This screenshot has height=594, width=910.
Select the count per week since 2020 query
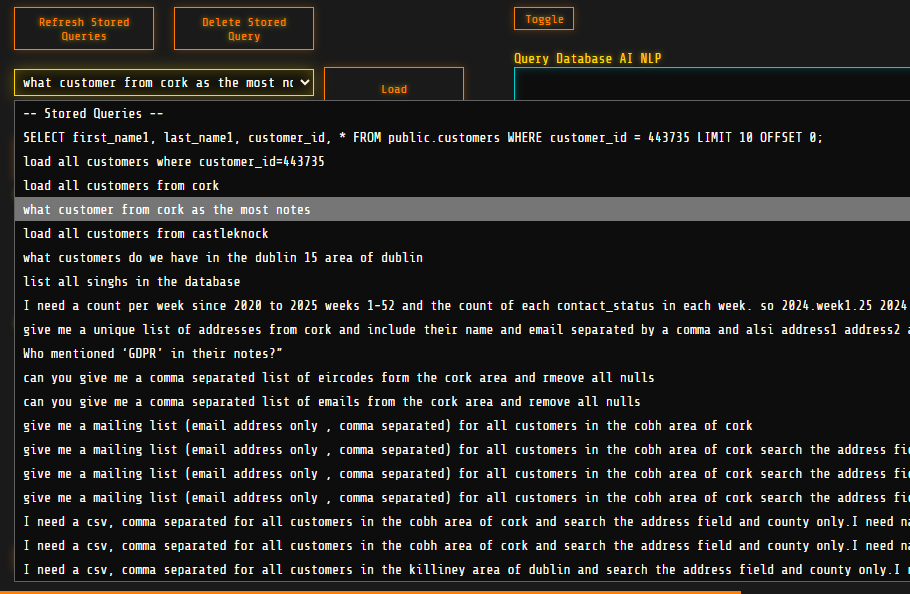(x=460, y=306)
